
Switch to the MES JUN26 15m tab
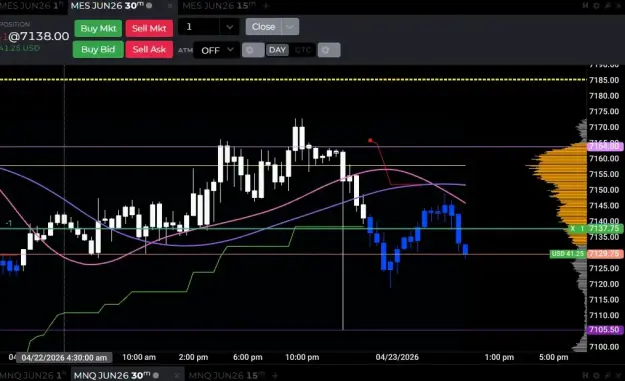click(219, 6)
